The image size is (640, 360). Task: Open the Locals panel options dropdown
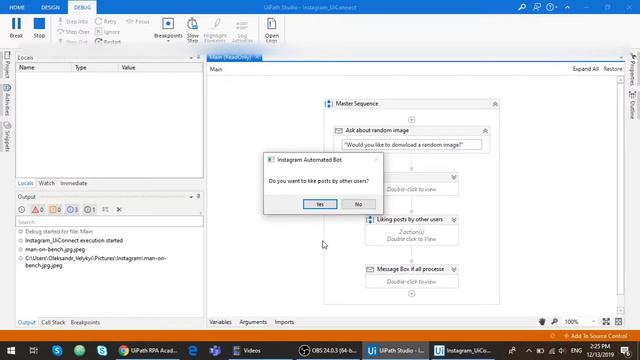click(x=191, y=58)
